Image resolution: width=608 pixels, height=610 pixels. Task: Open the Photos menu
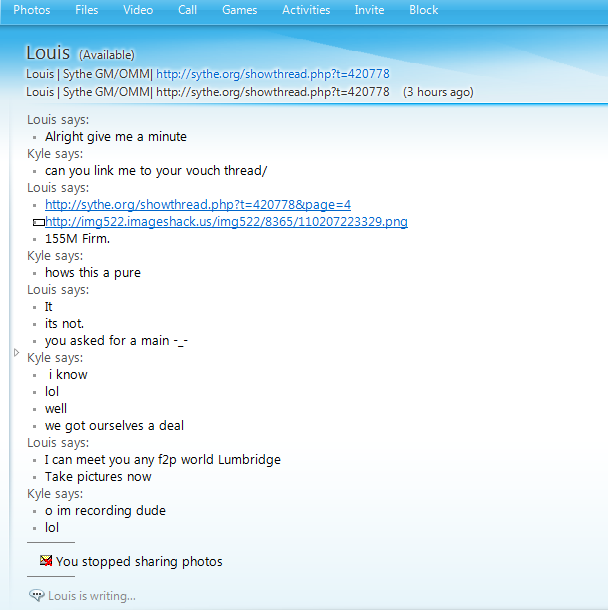point(32,10)
